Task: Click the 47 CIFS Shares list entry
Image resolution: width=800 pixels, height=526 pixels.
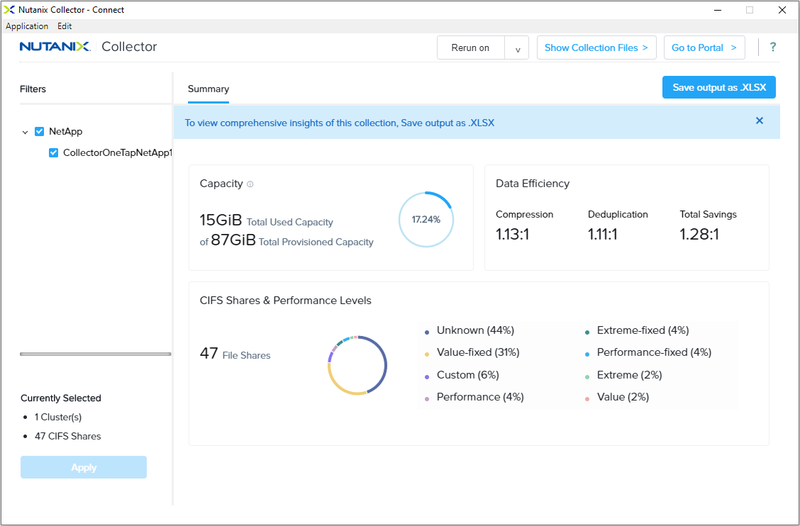Action: pos(68,436)
